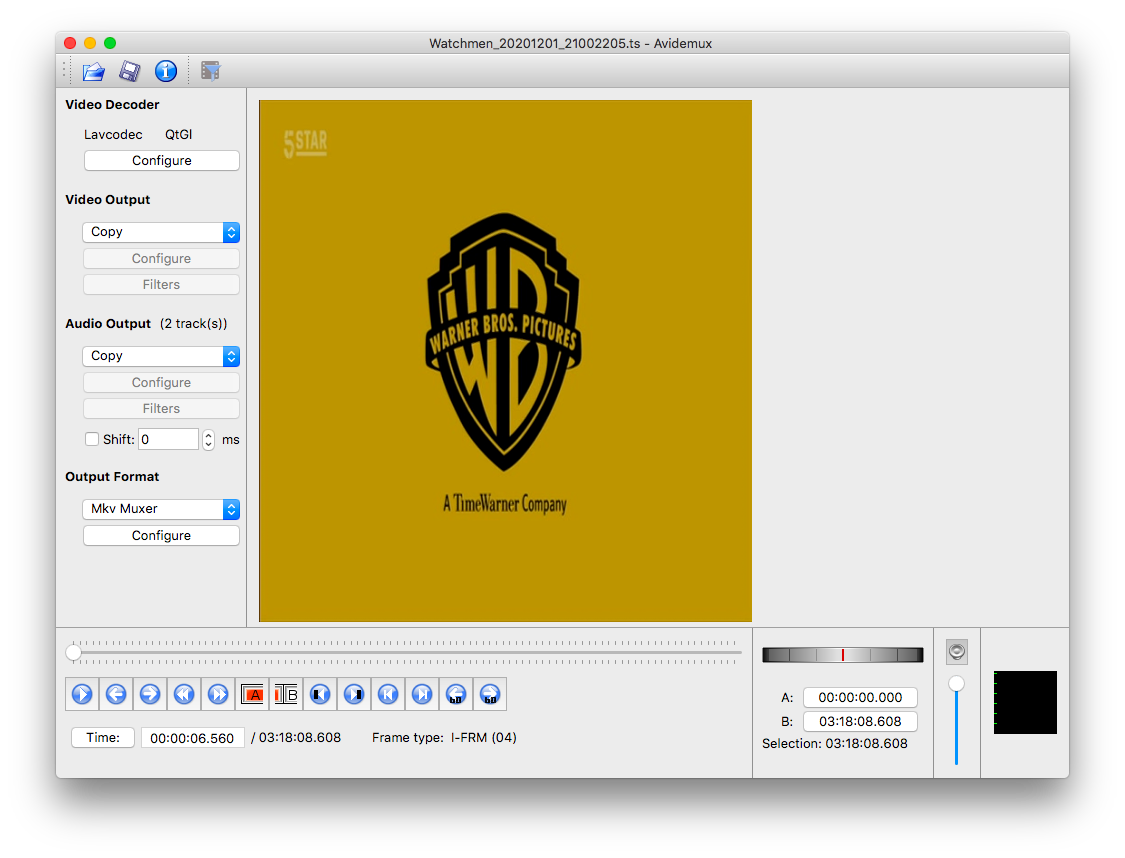Start playback with the Play button
Screen dimensions: 1125x858
coord(82,694)
